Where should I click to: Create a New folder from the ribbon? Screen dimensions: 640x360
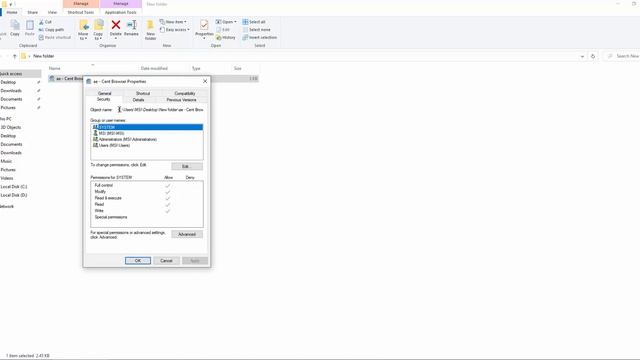151,29
